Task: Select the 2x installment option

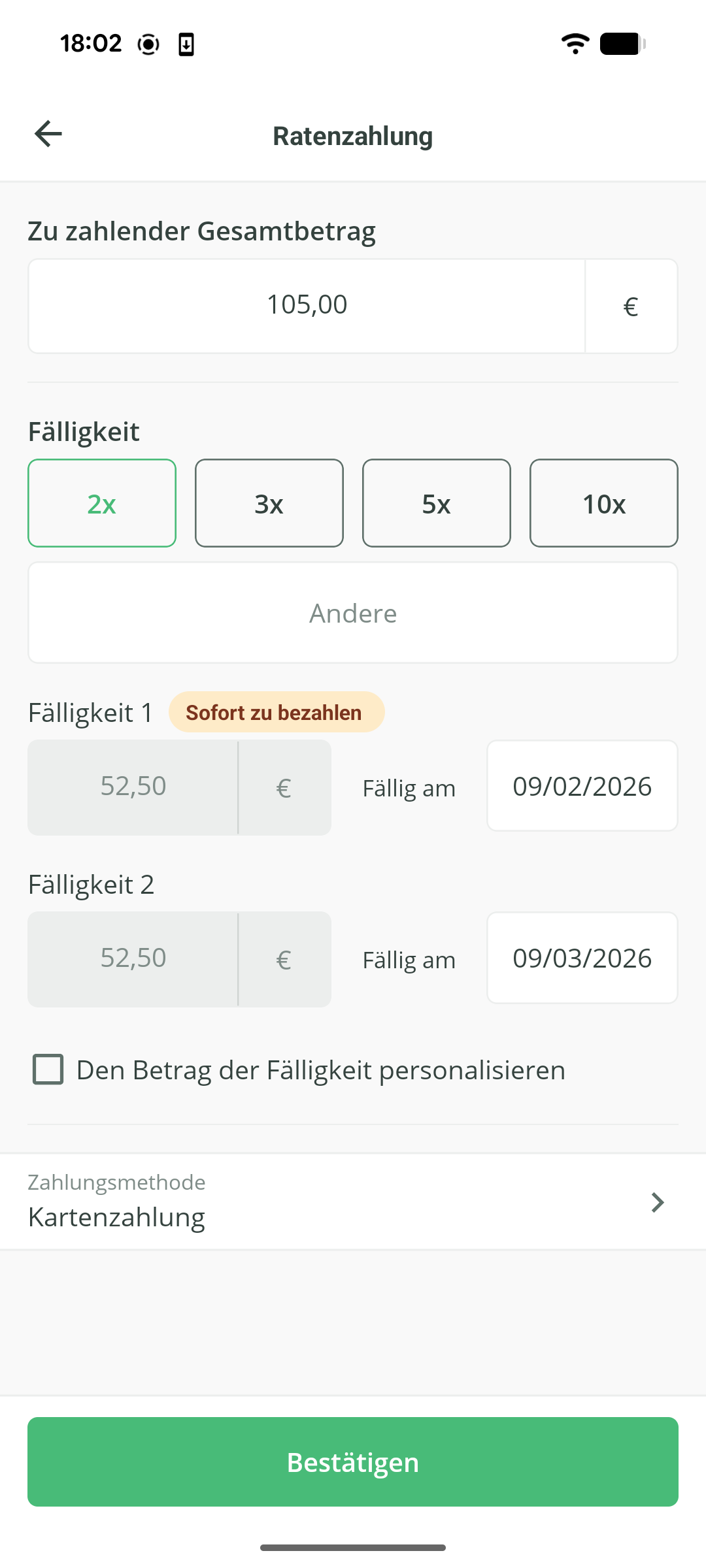Action: click(x=102, y=503)
